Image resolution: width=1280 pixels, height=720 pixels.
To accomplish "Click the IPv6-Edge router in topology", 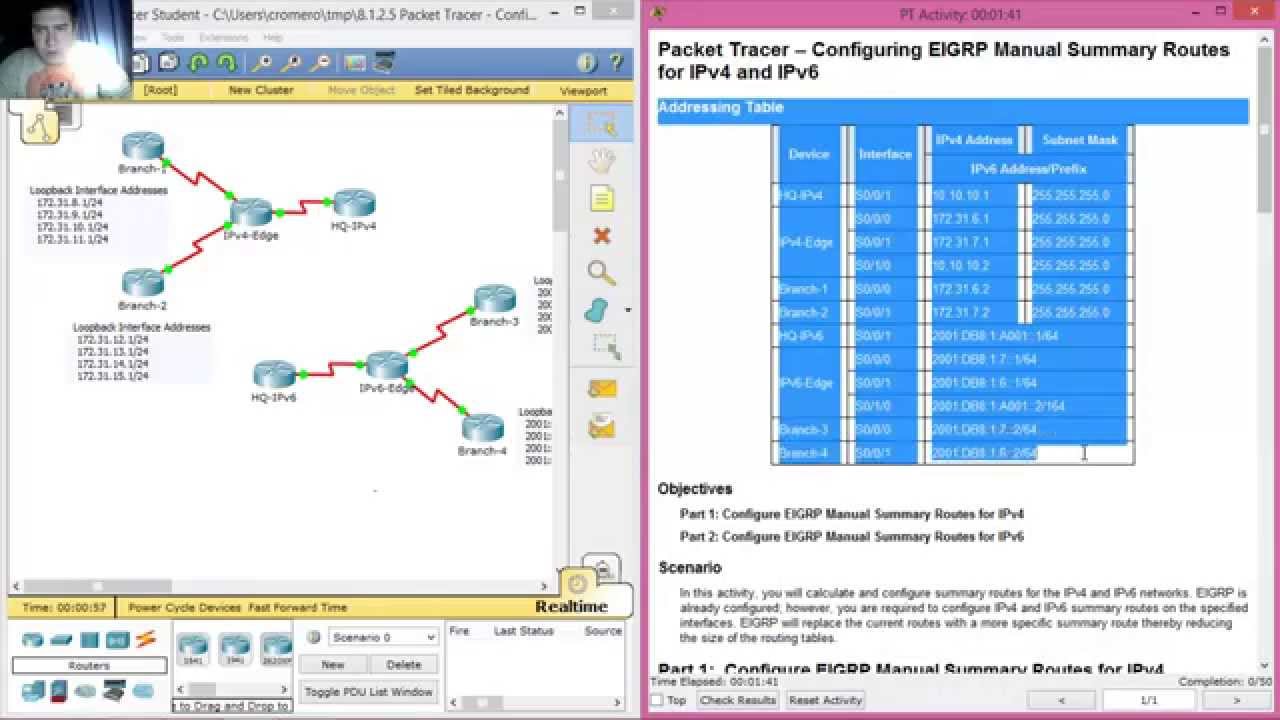I will point(386,365).
